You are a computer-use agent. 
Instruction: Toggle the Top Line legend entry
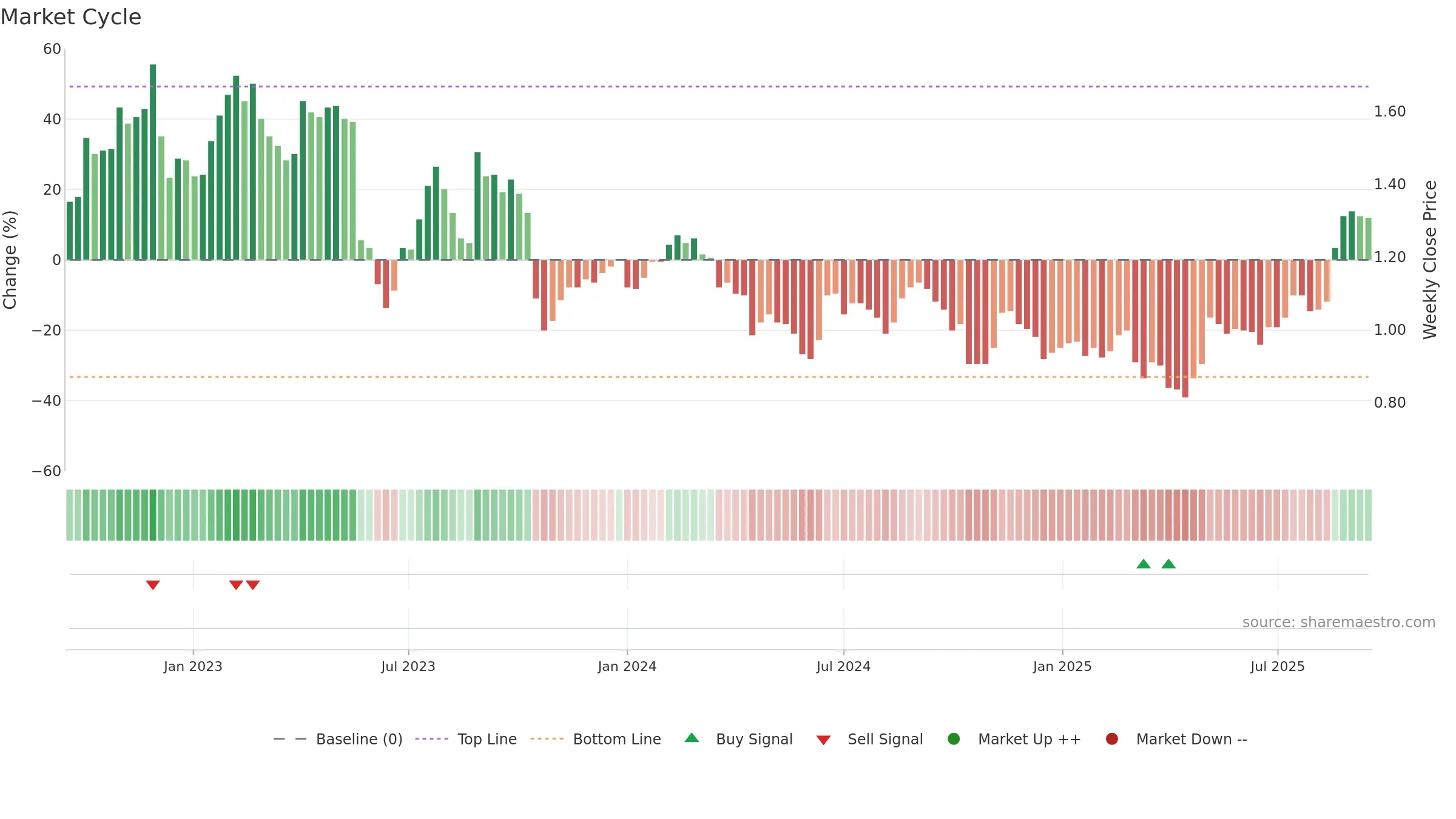[466, 739]
